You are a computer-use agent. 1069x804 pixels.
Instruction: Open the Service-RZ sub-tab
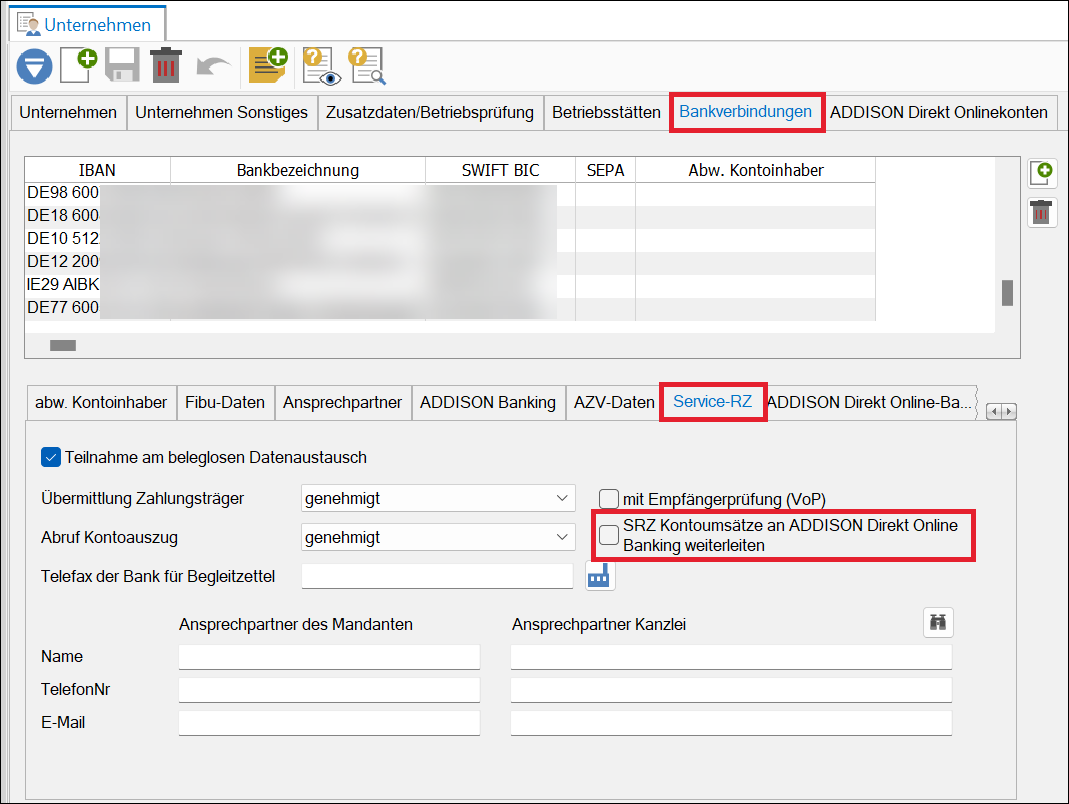pos(712,402)
